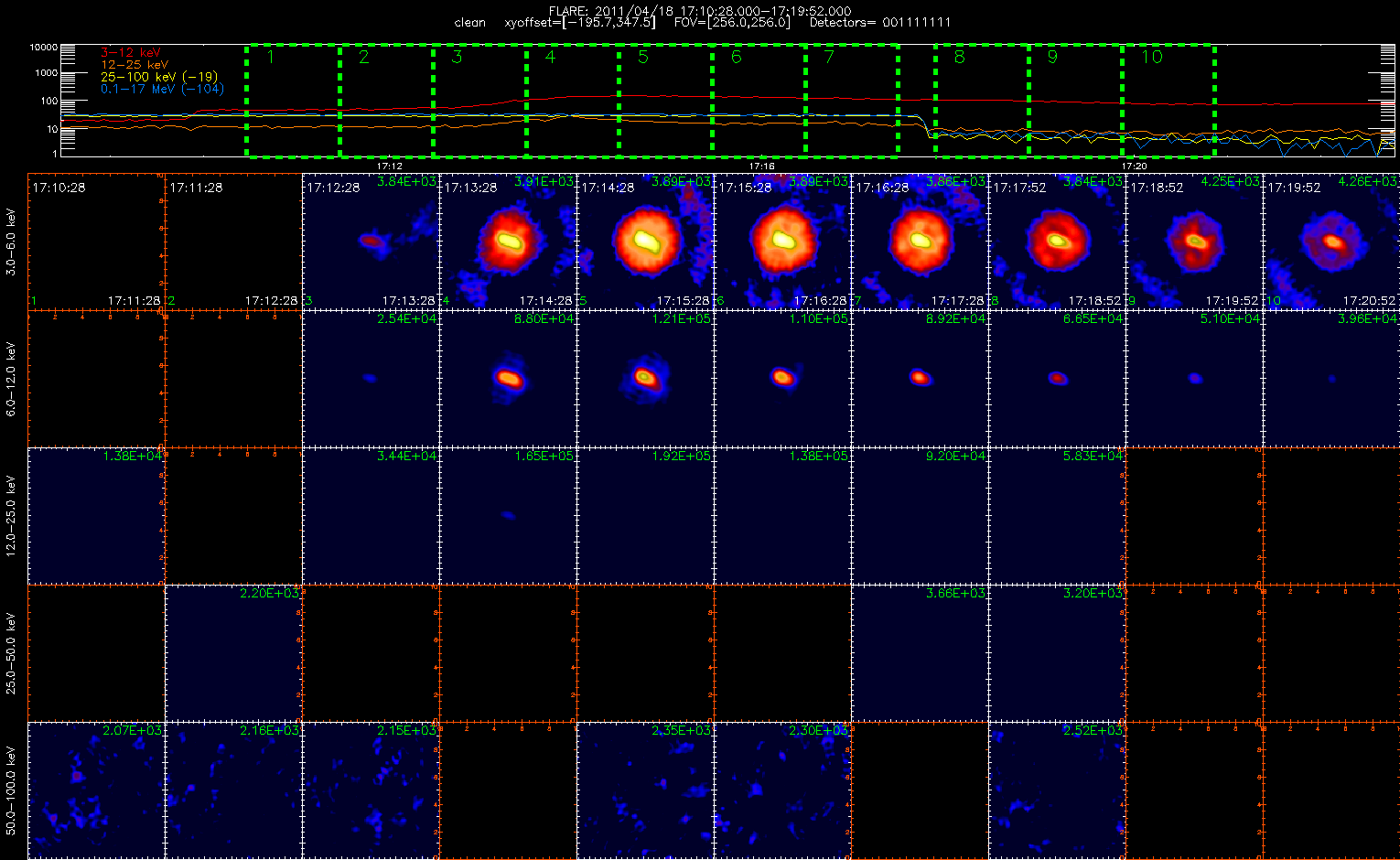Open the 3-6 keV image at 17:16:28
This screenshot has width=1400, height=860.
(x=920, y=241)
